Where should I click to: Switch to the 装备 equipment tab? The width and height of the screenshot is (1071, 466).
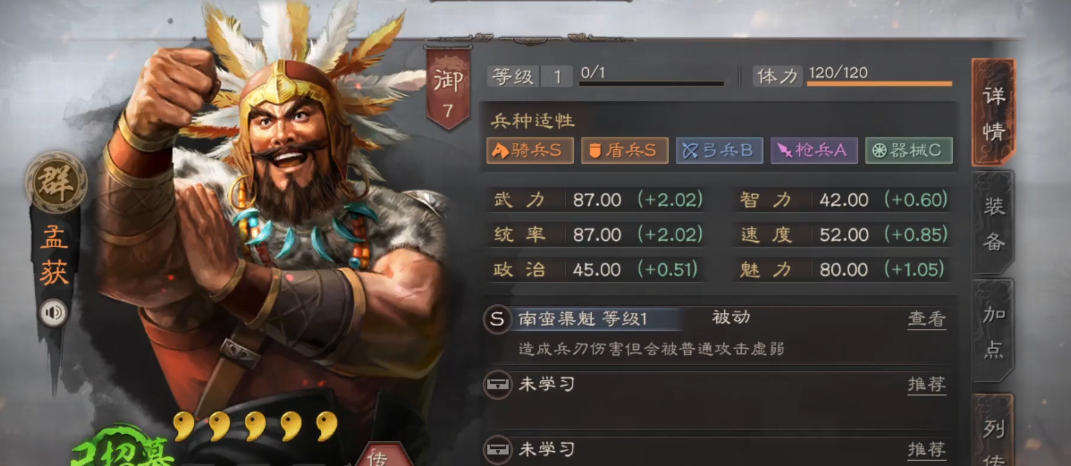pos(994,222)
